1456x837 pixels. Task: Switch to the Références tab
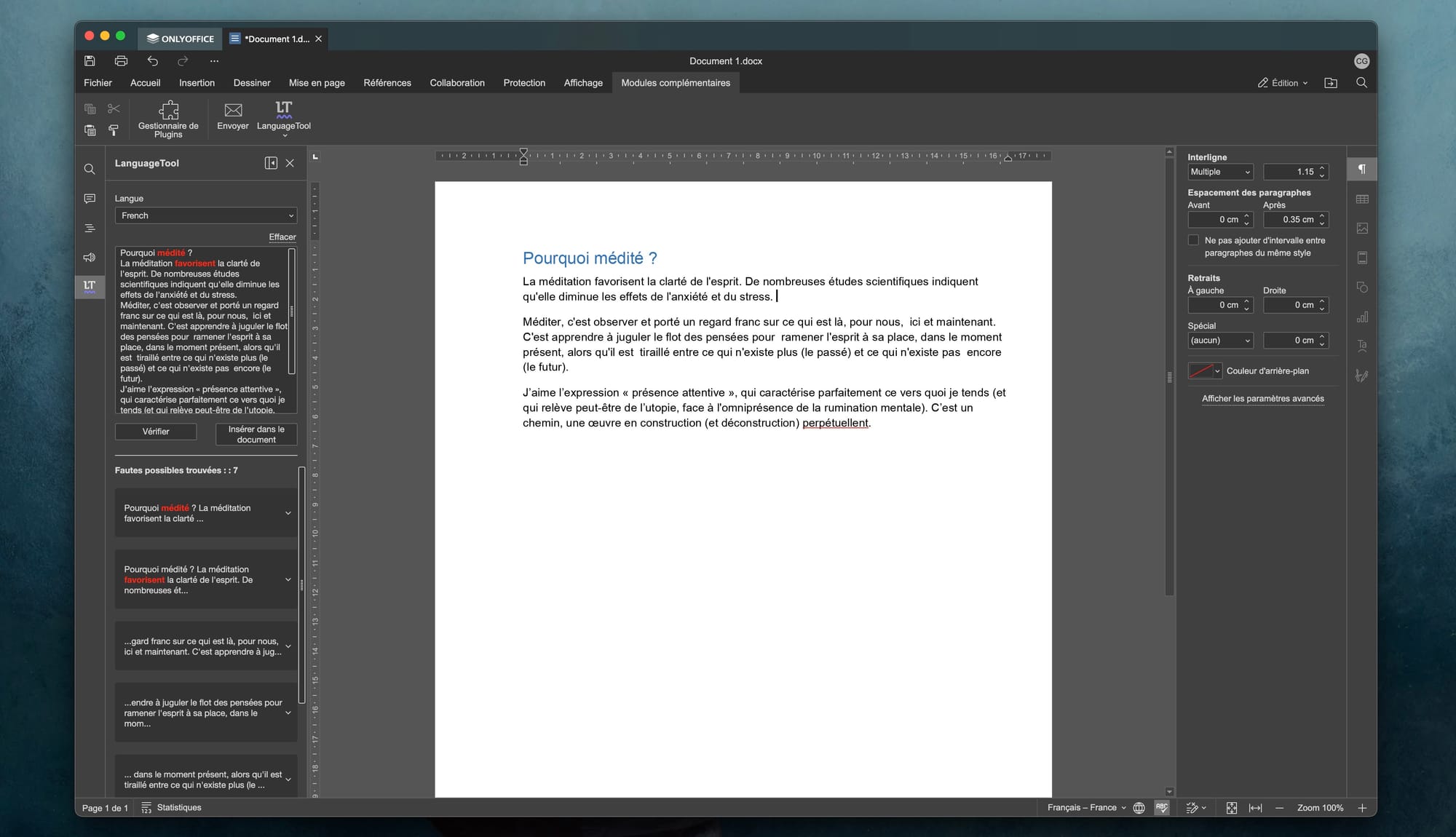coord(387,83)
